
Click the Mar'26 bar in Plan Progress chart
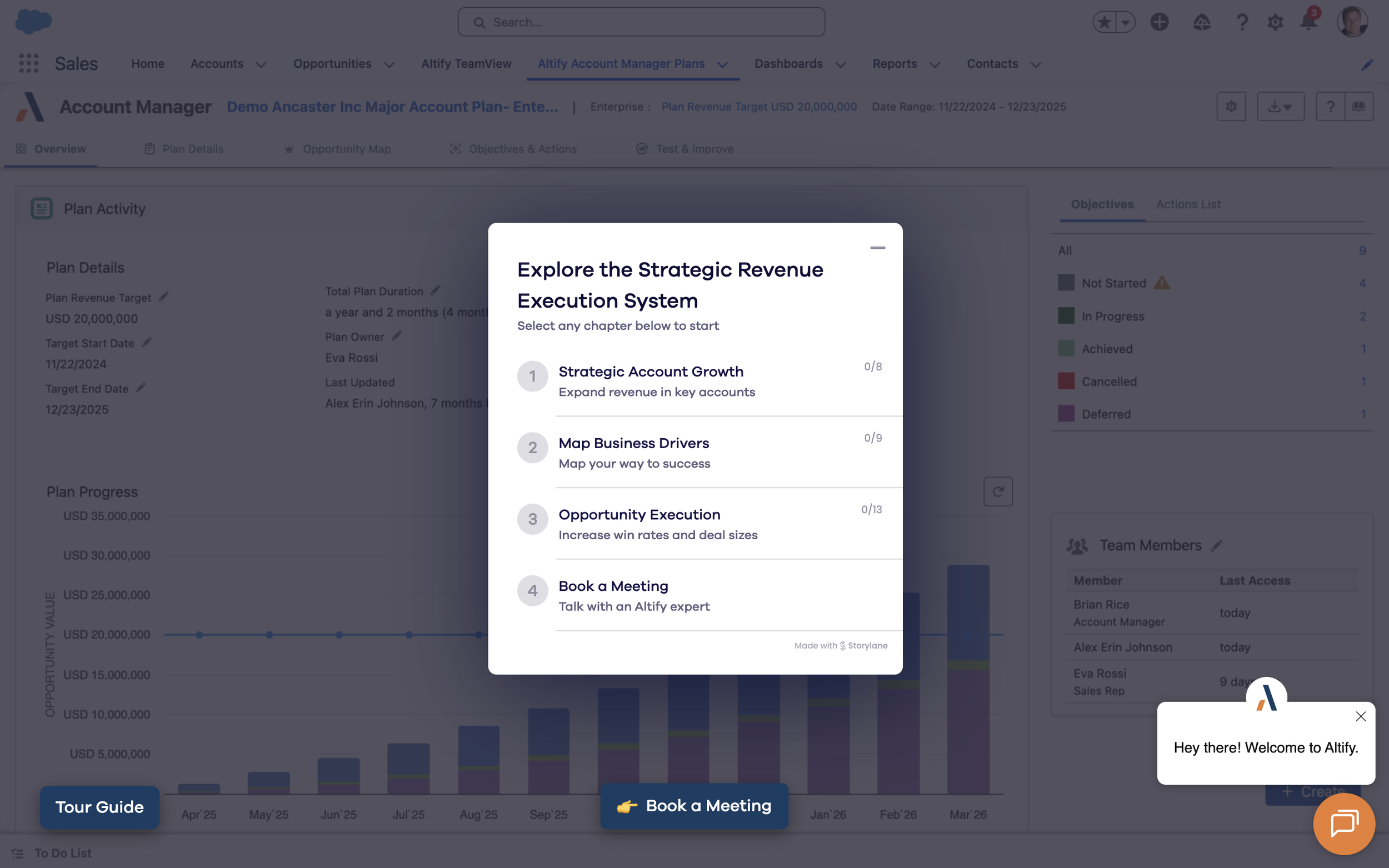click(x=968, y=679)
